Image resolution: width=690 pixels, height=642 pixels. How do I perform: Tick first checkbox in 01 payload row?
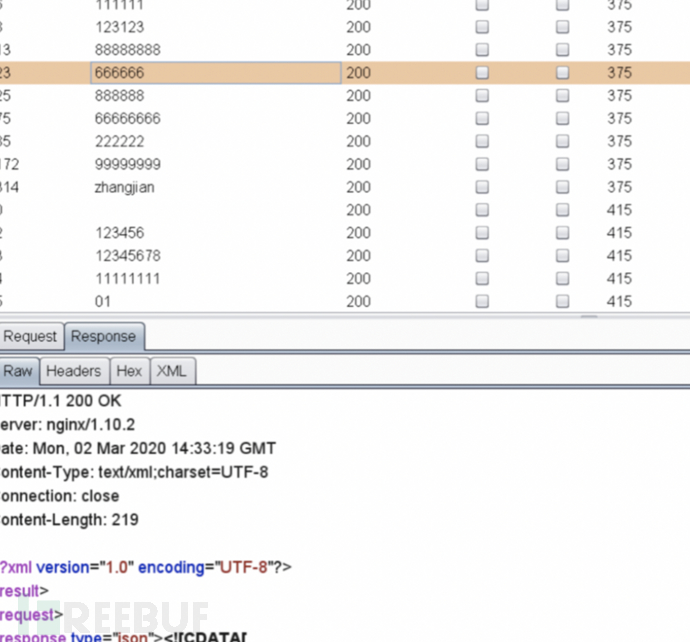pyautogui.click(x=482, y=301)
